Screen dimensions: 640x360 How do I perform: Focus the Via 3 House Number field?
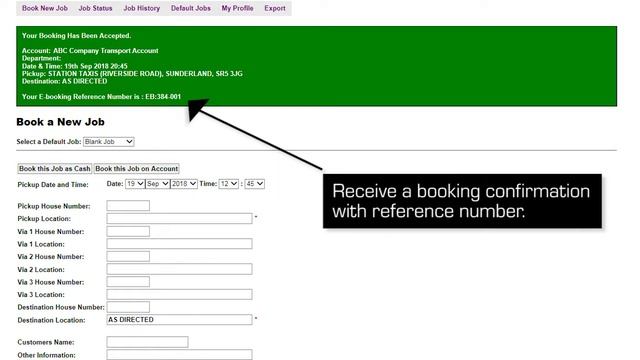pyautogui.click(x=128, y=282)
